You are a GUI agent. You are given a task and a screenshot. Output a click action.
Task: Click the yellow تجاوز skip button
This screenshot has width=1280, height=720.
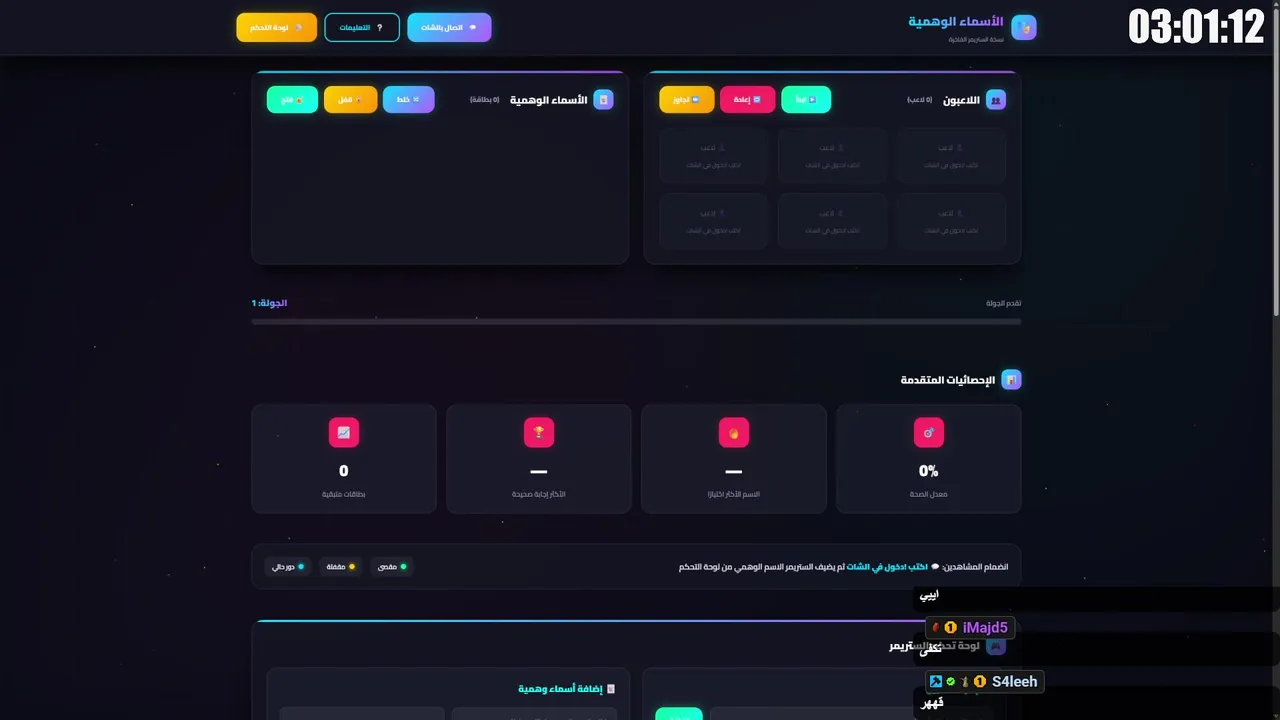pyautogui.click(x=687, y=100)
